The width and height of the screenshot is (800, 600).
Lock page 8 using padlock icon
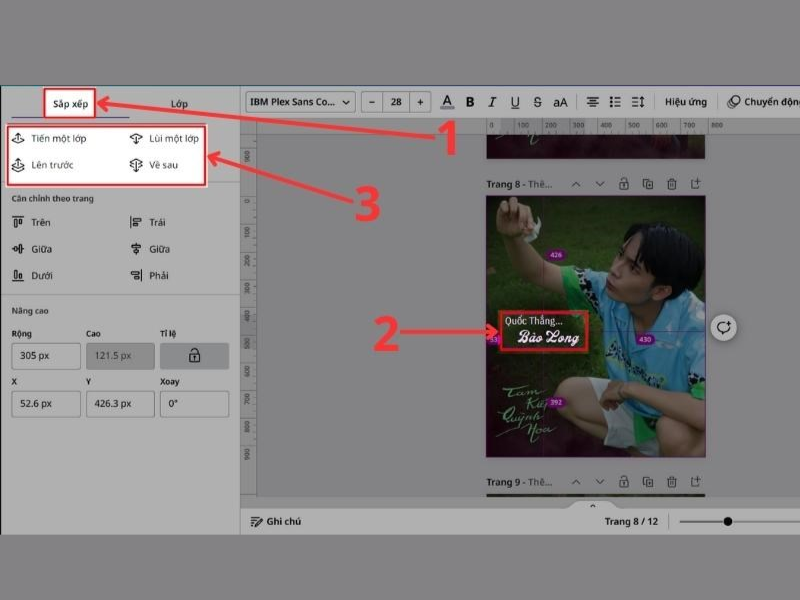(x=623, y=184)
